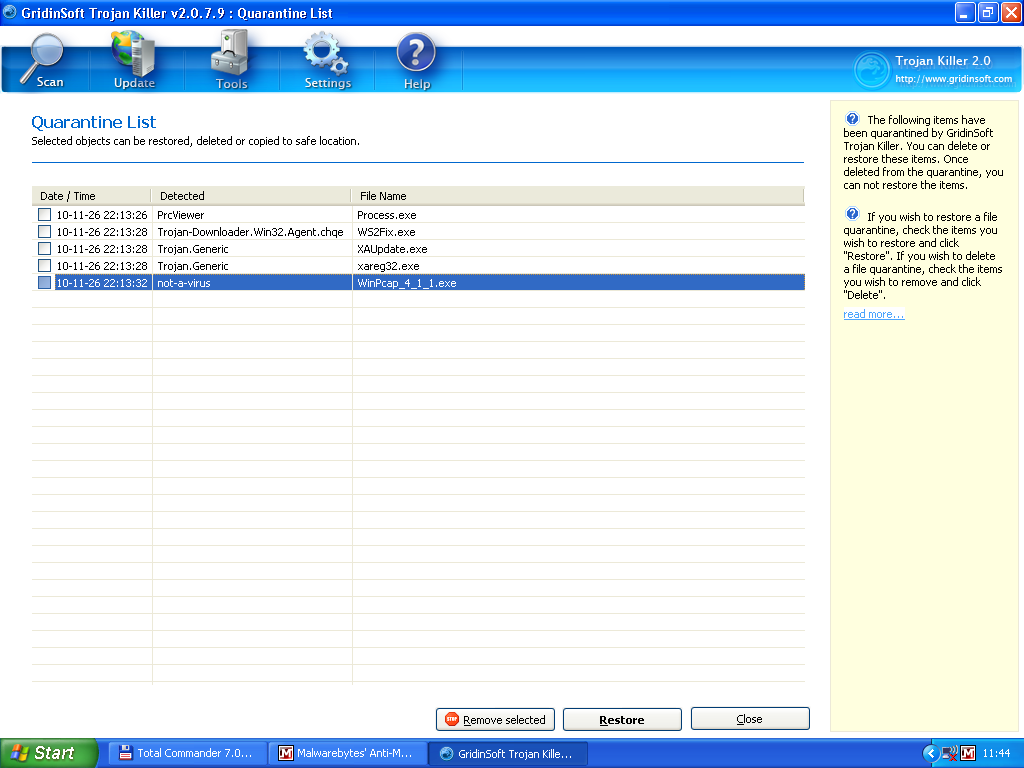
Task: Click GridinSoft Trojan Killer taskbar button
Action: click(508, 753)
